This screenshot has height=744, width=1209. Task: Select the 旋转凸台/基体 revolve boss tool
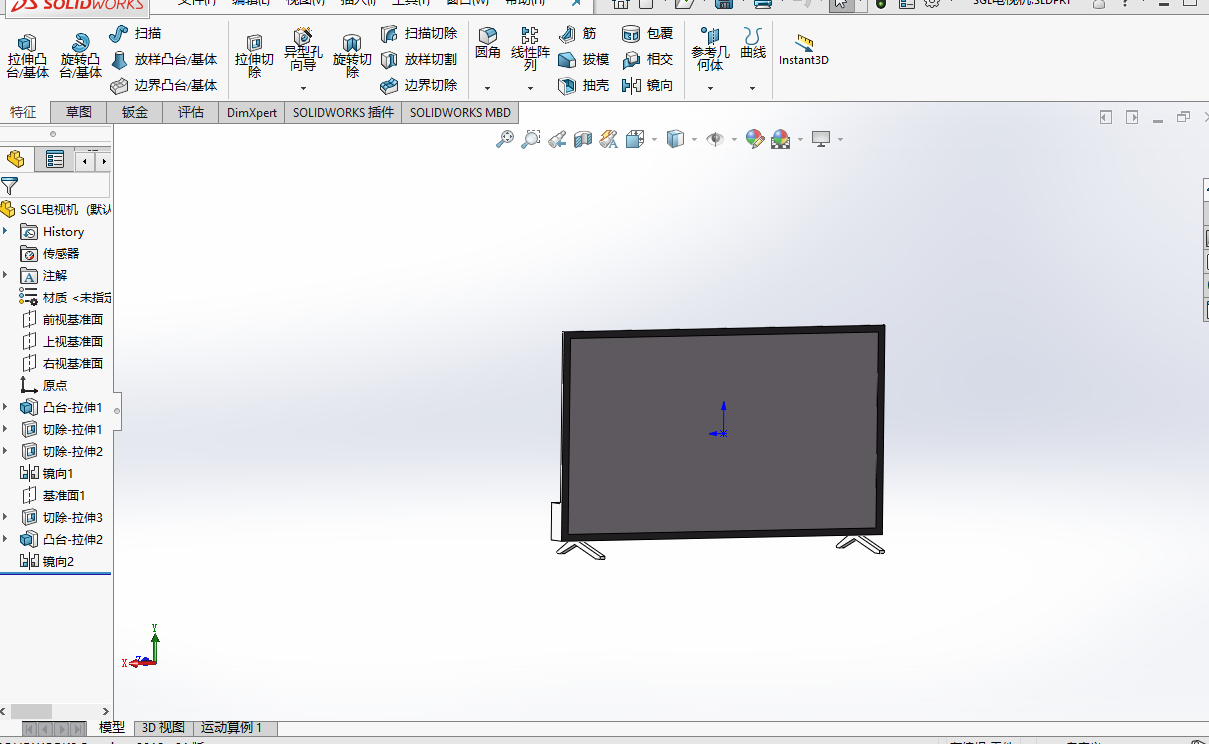[x=80, y=56]
